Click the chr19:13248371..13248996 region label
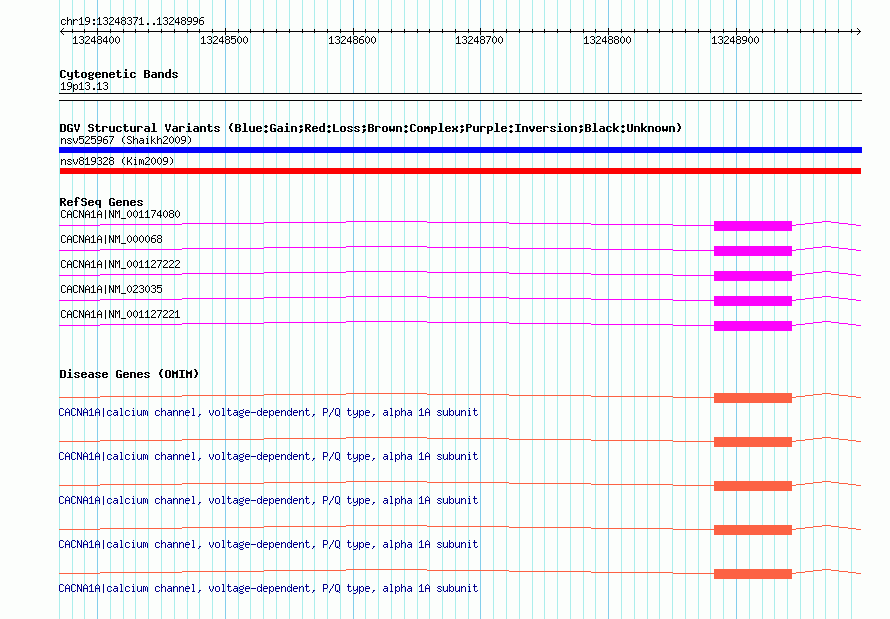The image size is (890, 619). coord(132,22)
